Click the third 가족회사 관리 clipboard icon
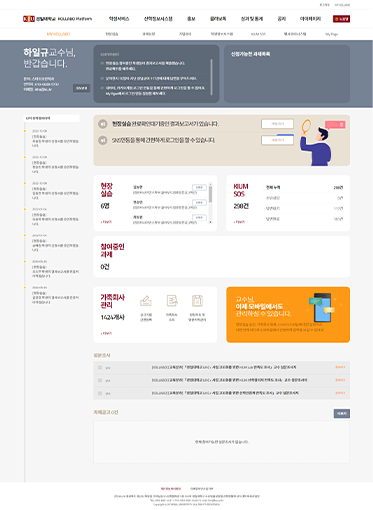This screenshot has height=510, width=373. click(197, 301)
